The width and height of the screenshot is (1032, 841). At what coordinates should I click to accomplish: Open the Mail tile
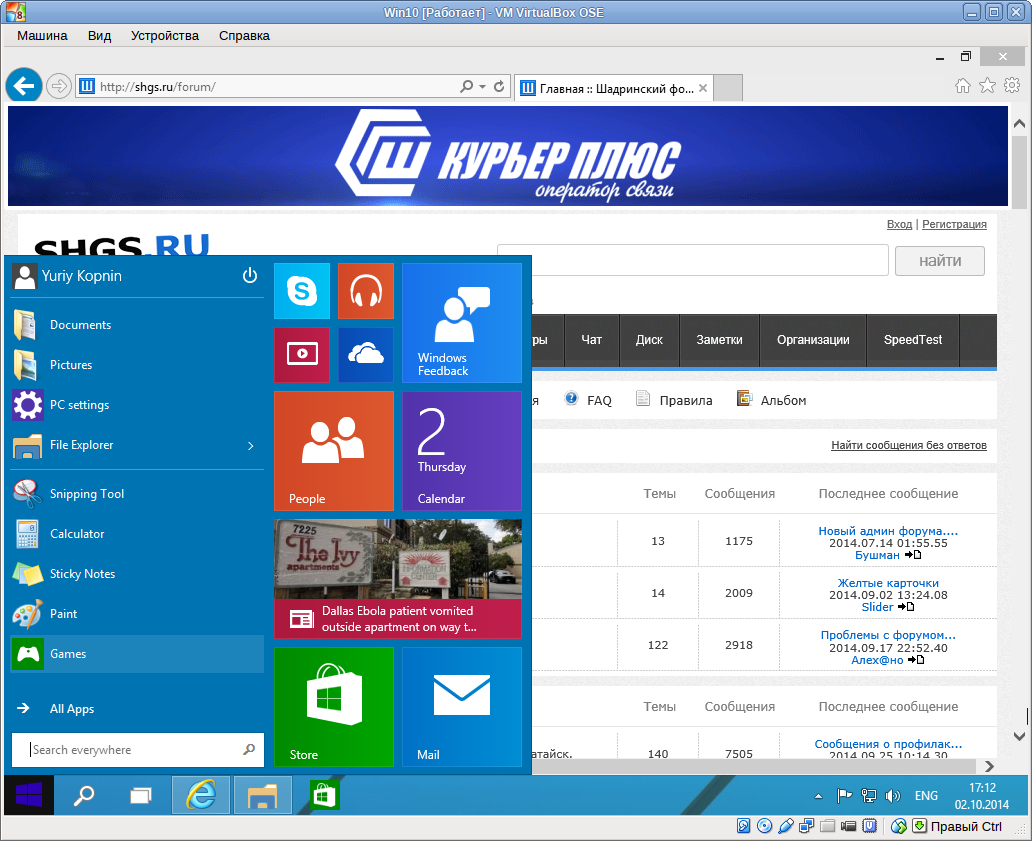(x=462, y=707)
